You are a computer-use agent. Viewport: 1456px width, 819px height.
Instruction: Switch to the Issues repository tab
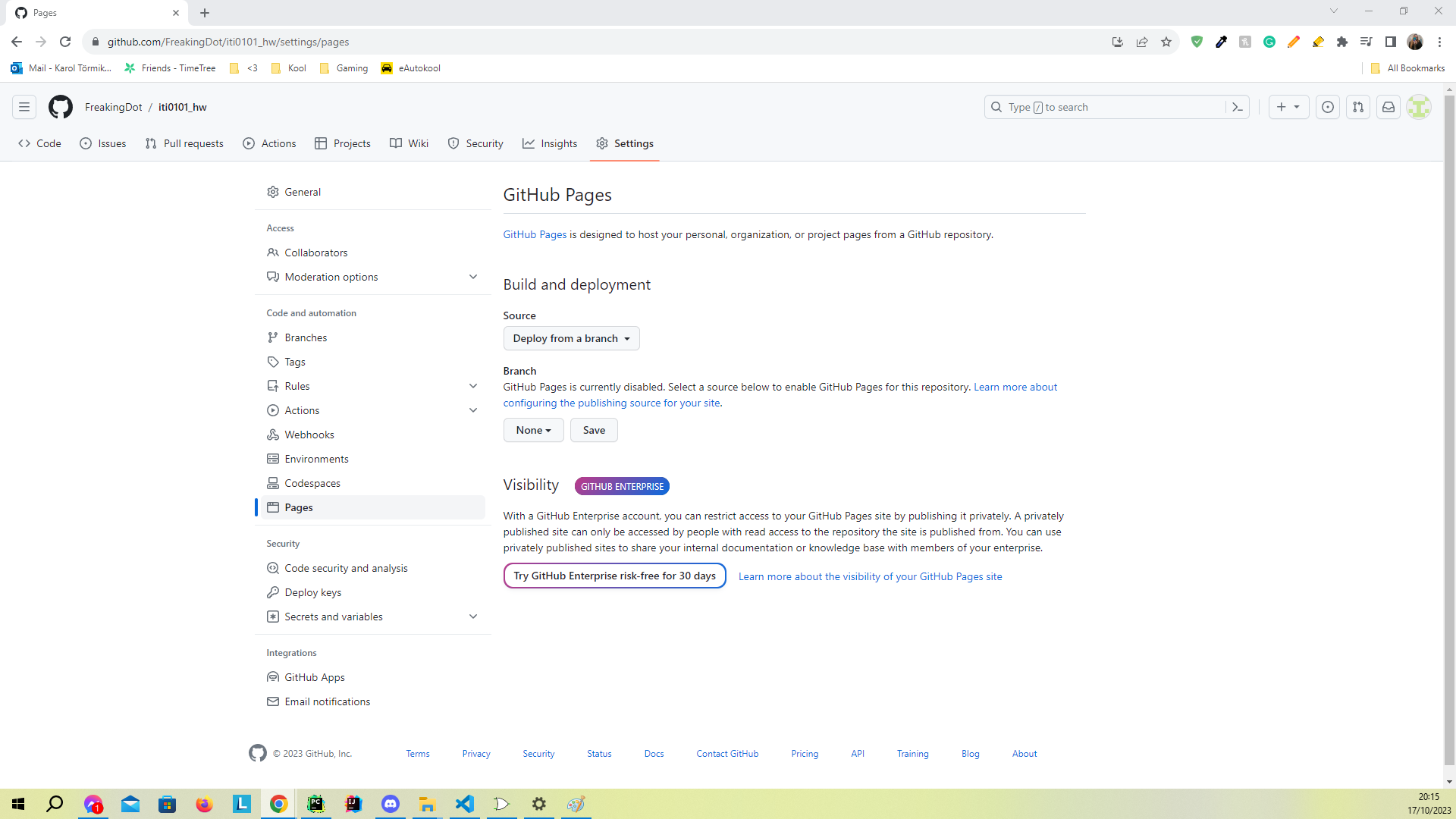(103, 143)
